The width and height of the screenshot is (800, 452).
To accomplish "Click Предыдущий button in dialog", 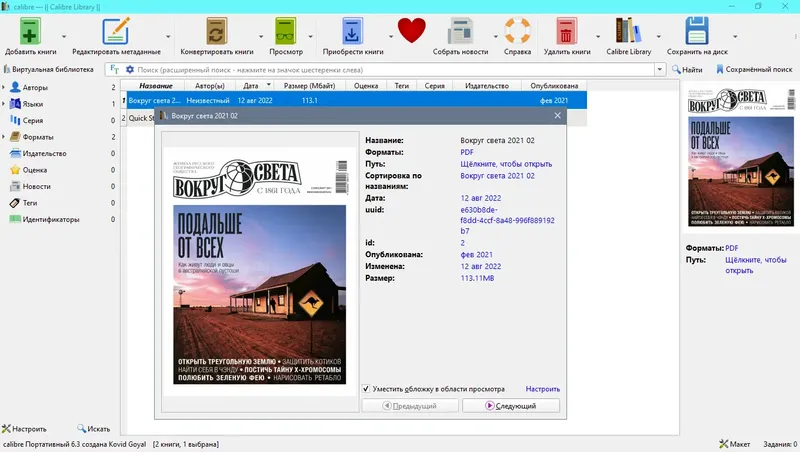I will click(410, 406).
